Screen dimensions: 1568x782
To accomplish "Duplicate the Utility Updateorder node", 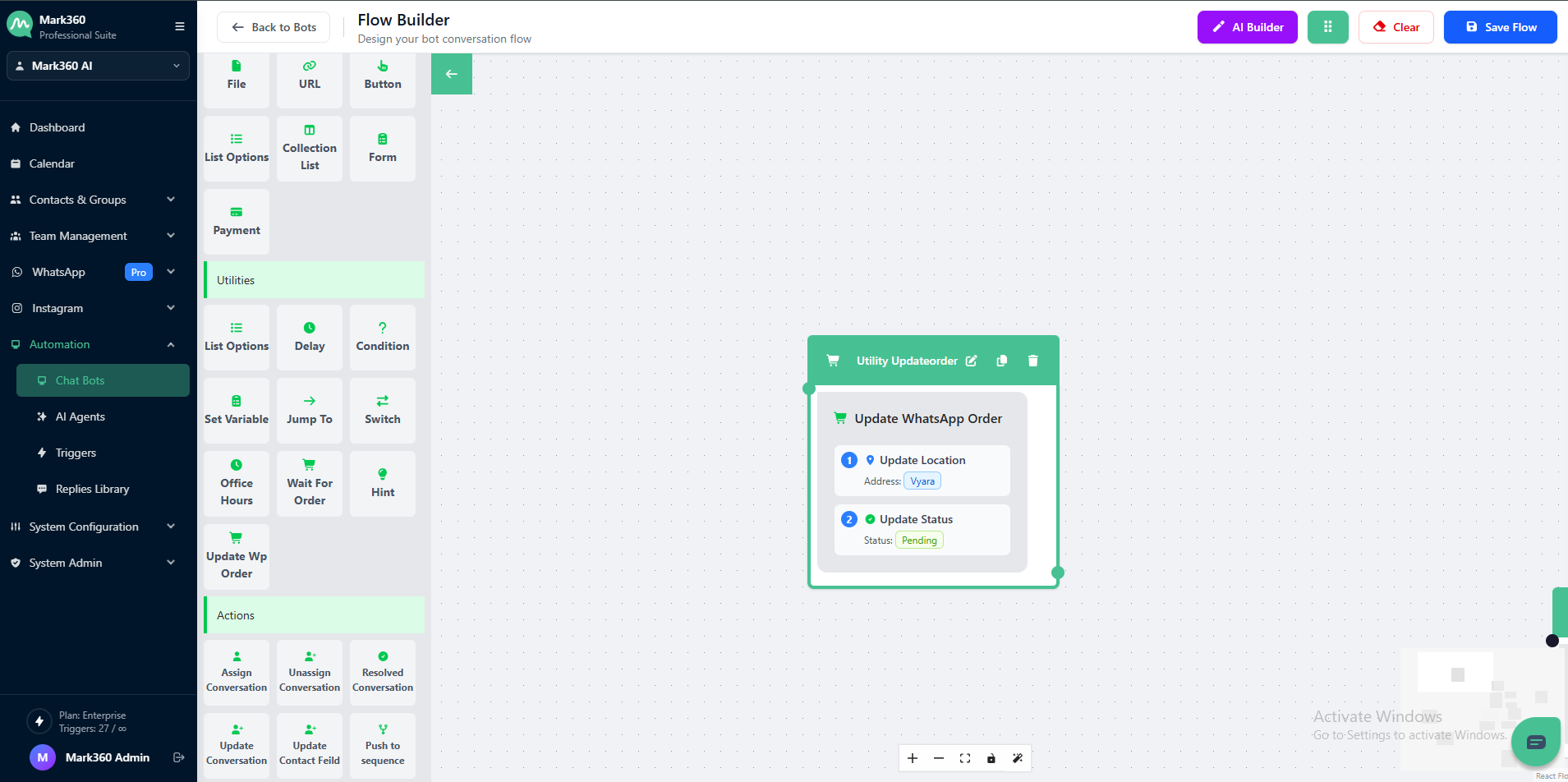I will (x=1001, y=361).
